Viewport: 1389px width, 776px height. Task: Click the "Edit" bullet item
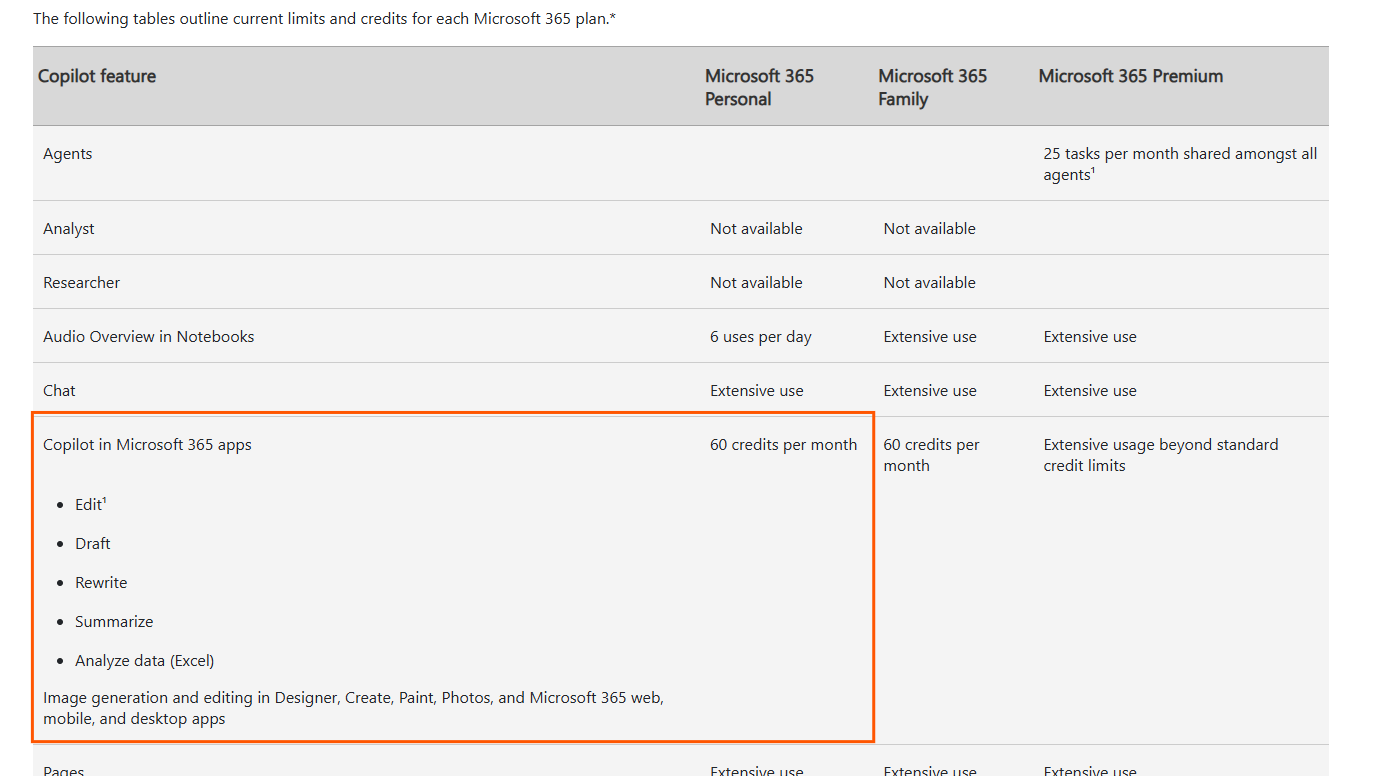tap(90, 505)
